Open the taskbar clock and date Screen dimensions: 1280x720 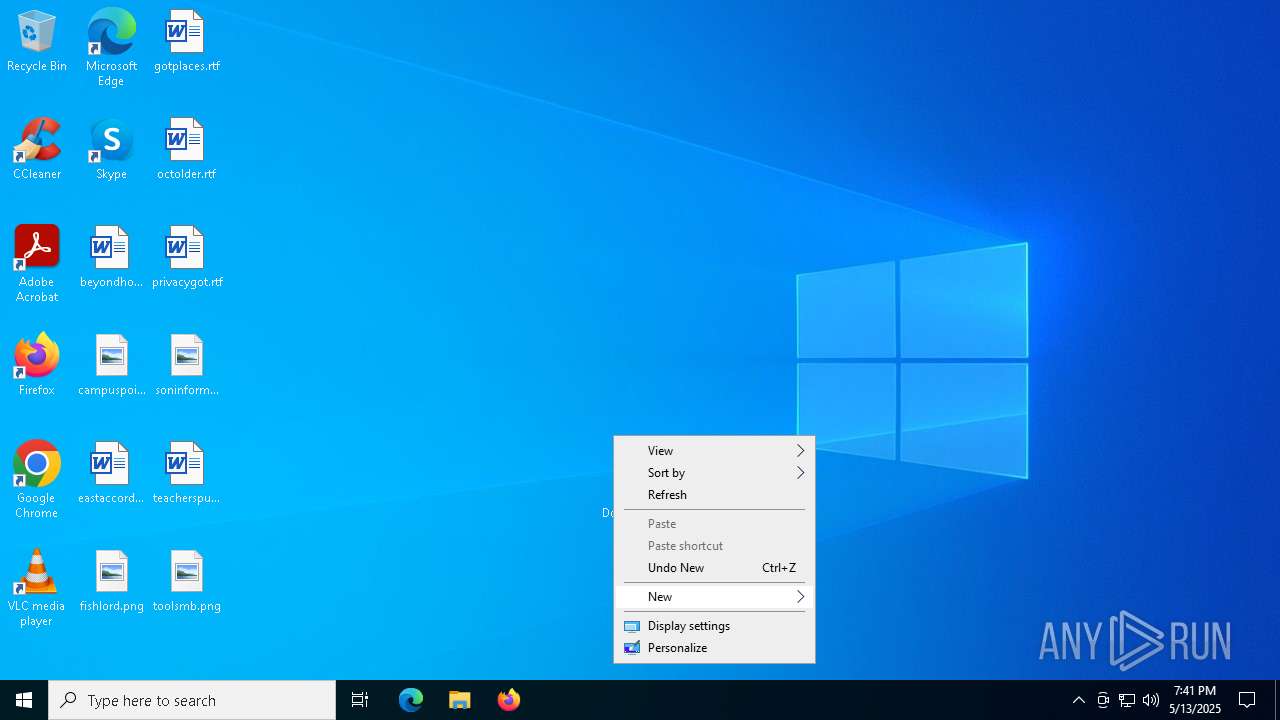(x=1195, y=700)
